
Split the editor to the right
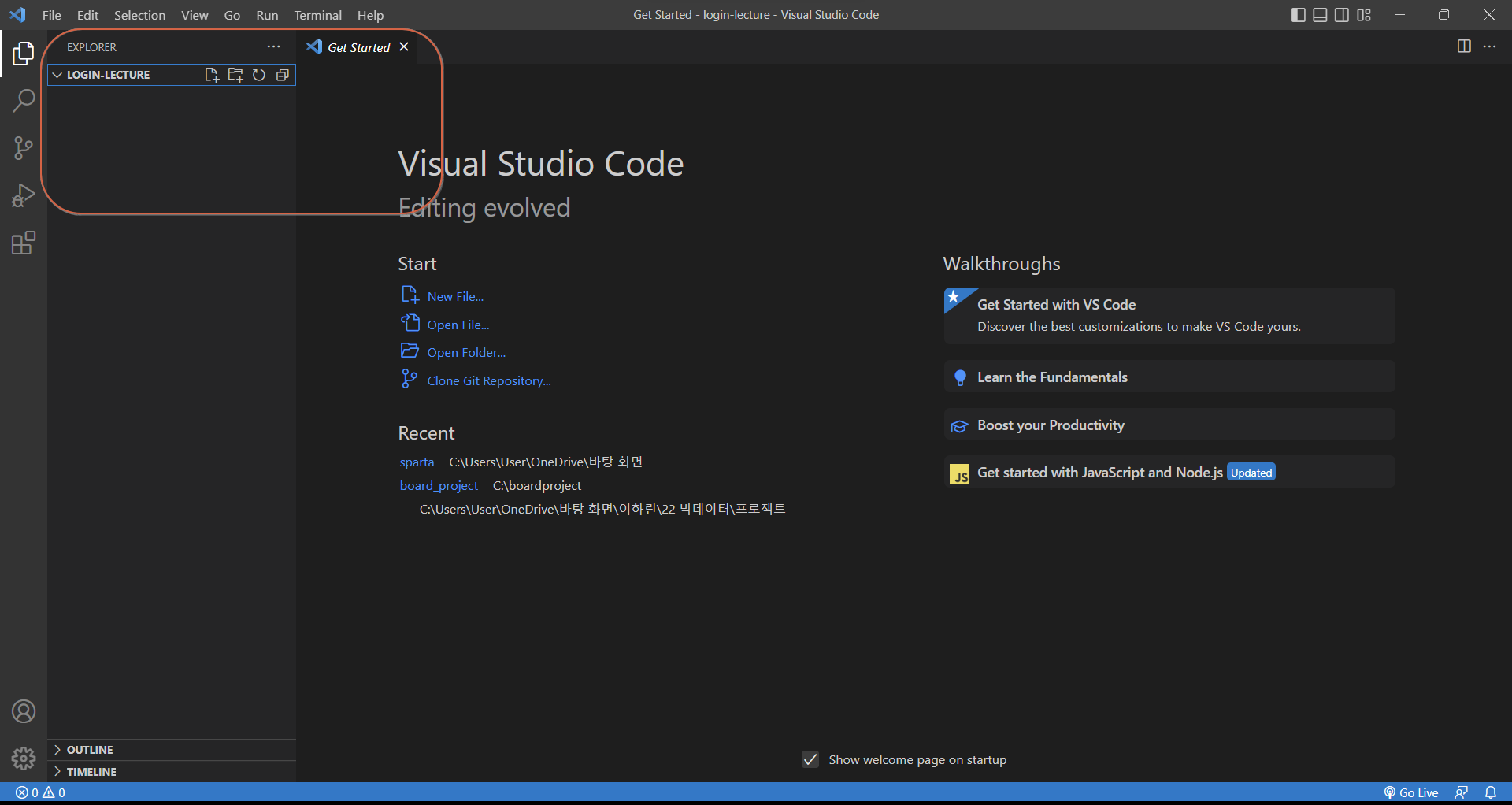(1464, 46)
